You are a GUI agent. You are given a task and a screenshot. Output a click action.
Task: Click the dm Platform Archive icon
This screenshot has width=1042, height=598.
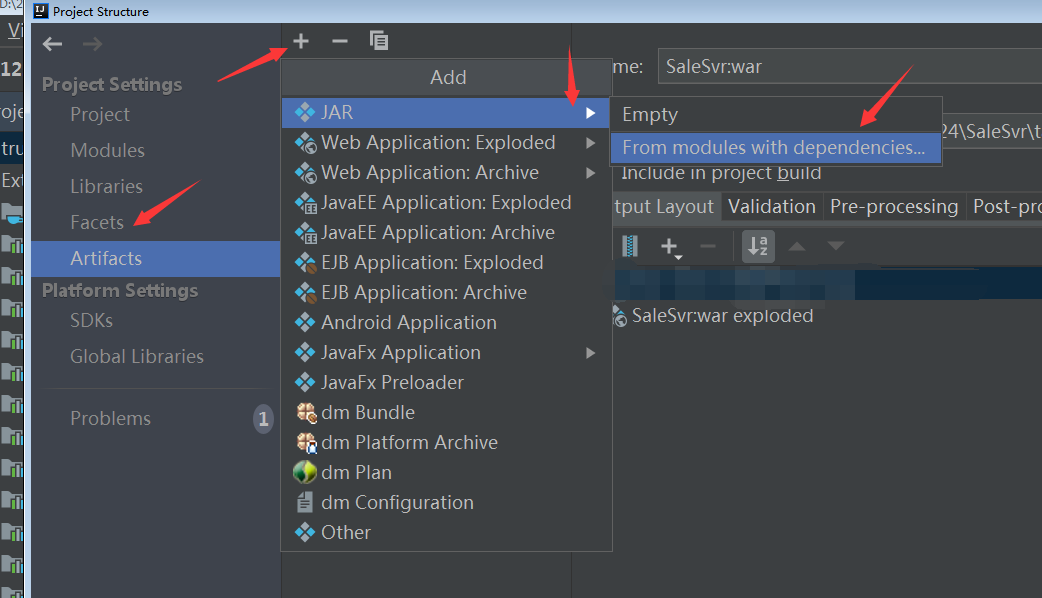[306, 443]
